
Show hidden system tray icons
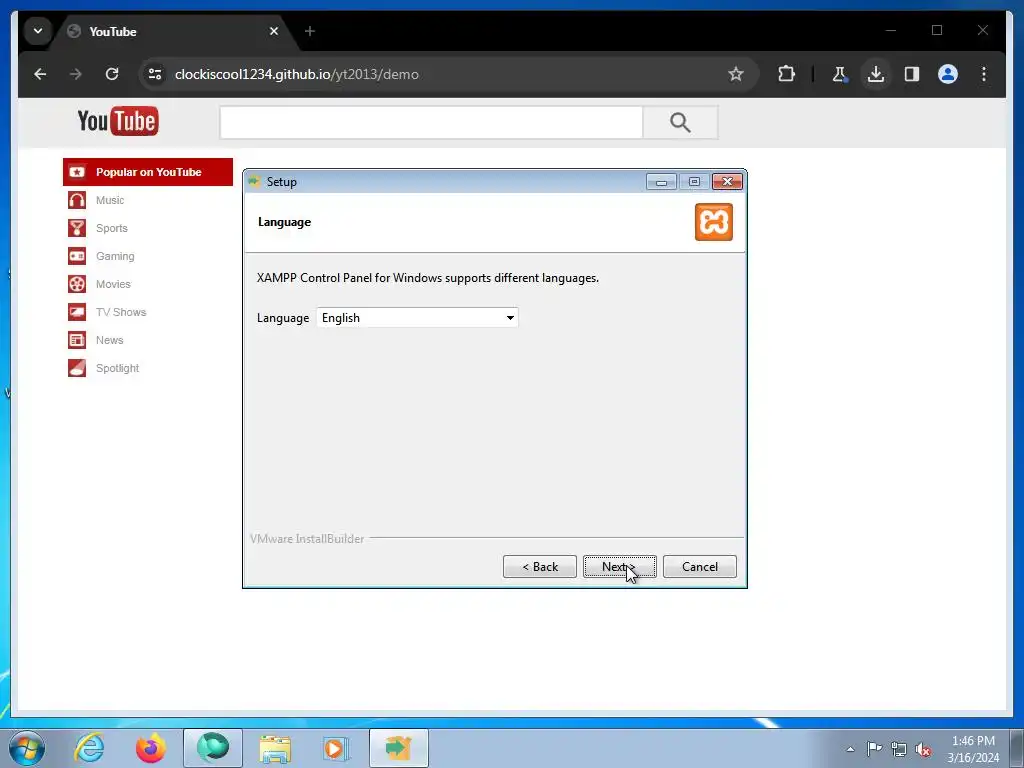[850, 749]
